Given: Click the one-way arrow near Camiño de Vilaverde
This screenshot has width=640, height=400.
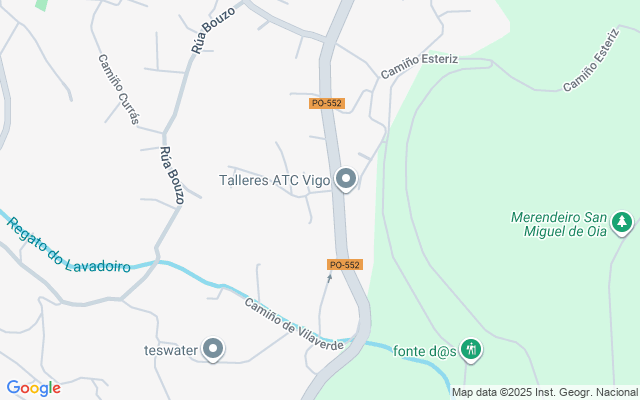Looking at the screenshot, I should 330,278.
